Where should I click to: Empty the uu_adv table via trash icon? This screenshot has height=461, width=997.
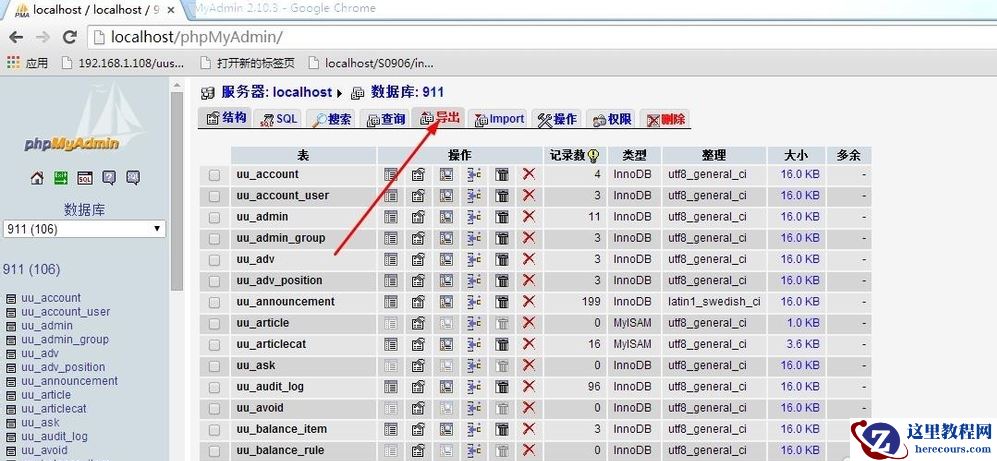502,259
